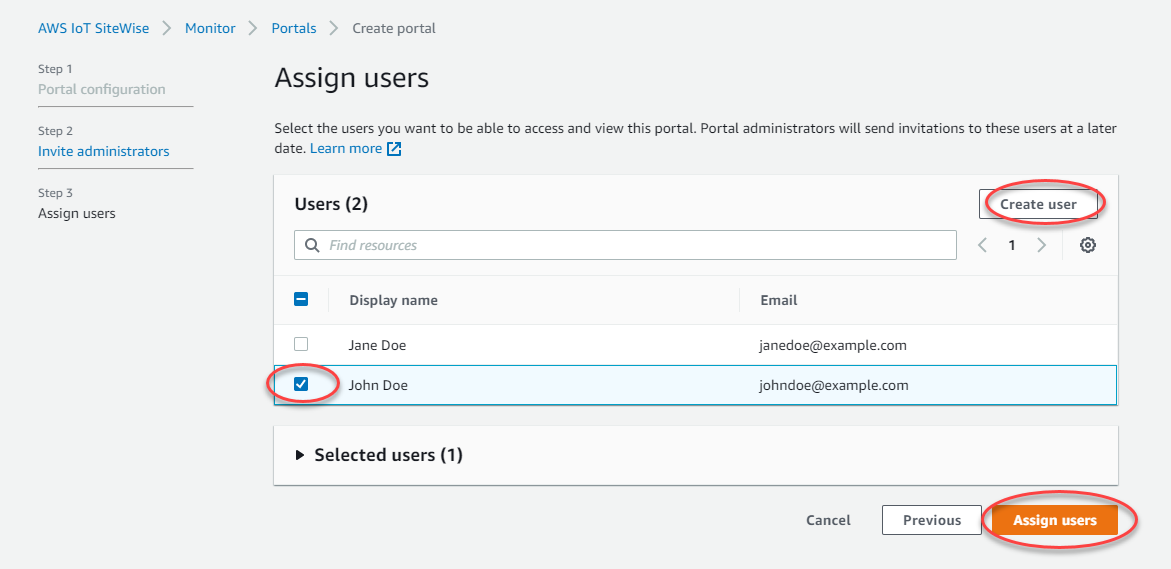Click the John Doe email cell
Screen dimensions: 1171x569
click(834, 385)
